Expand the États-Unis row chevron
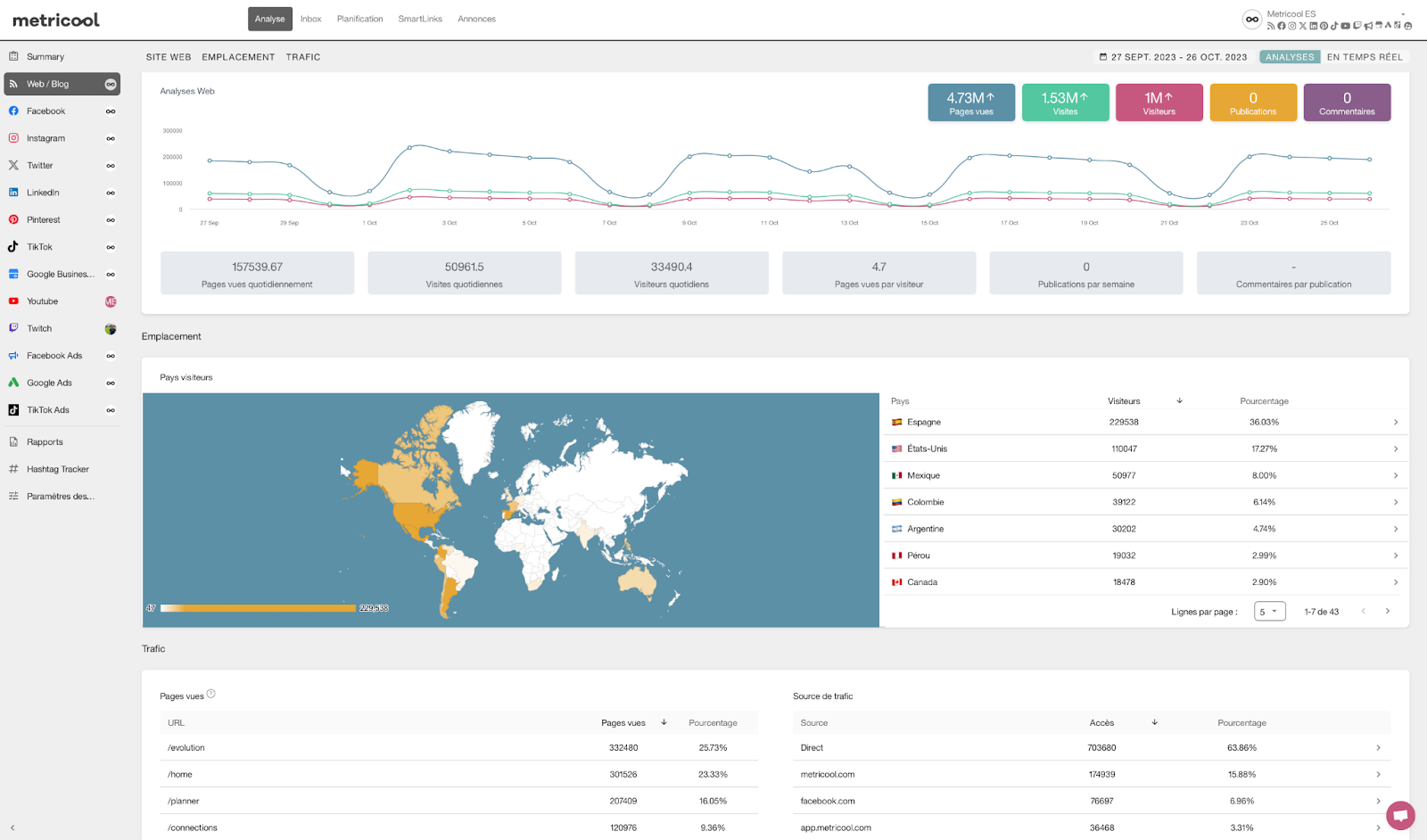 (1396, 449)
